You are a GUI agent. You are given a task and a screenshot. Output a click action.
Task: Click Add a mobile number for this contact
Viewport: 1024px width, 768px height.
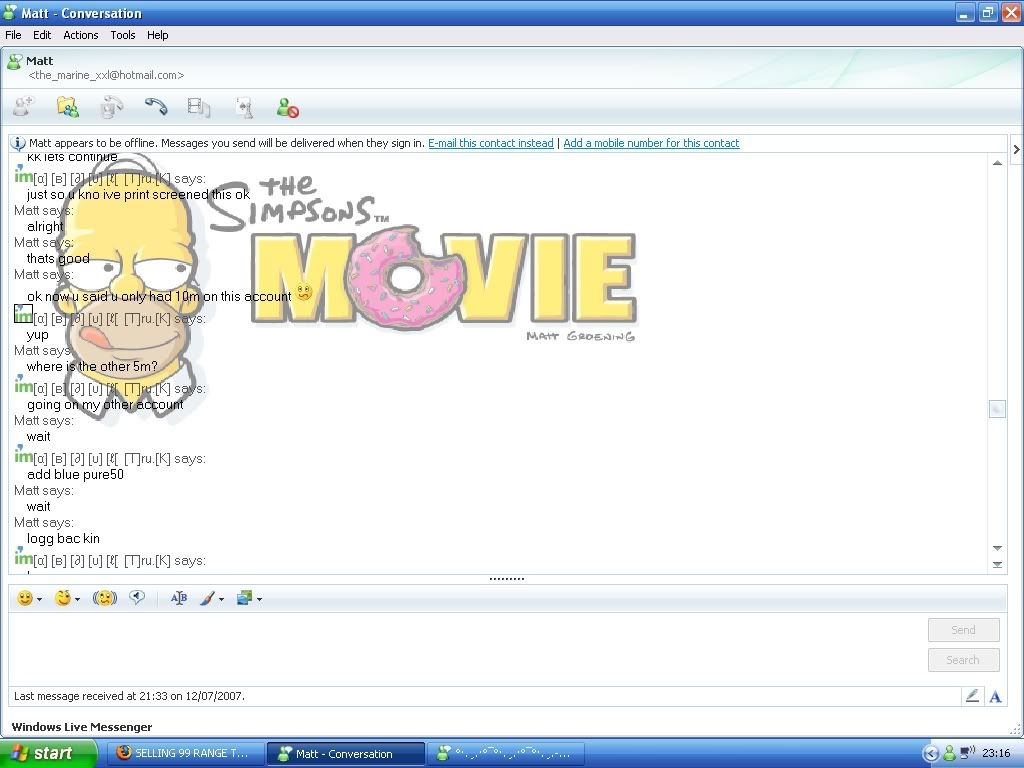click(651, 143)
